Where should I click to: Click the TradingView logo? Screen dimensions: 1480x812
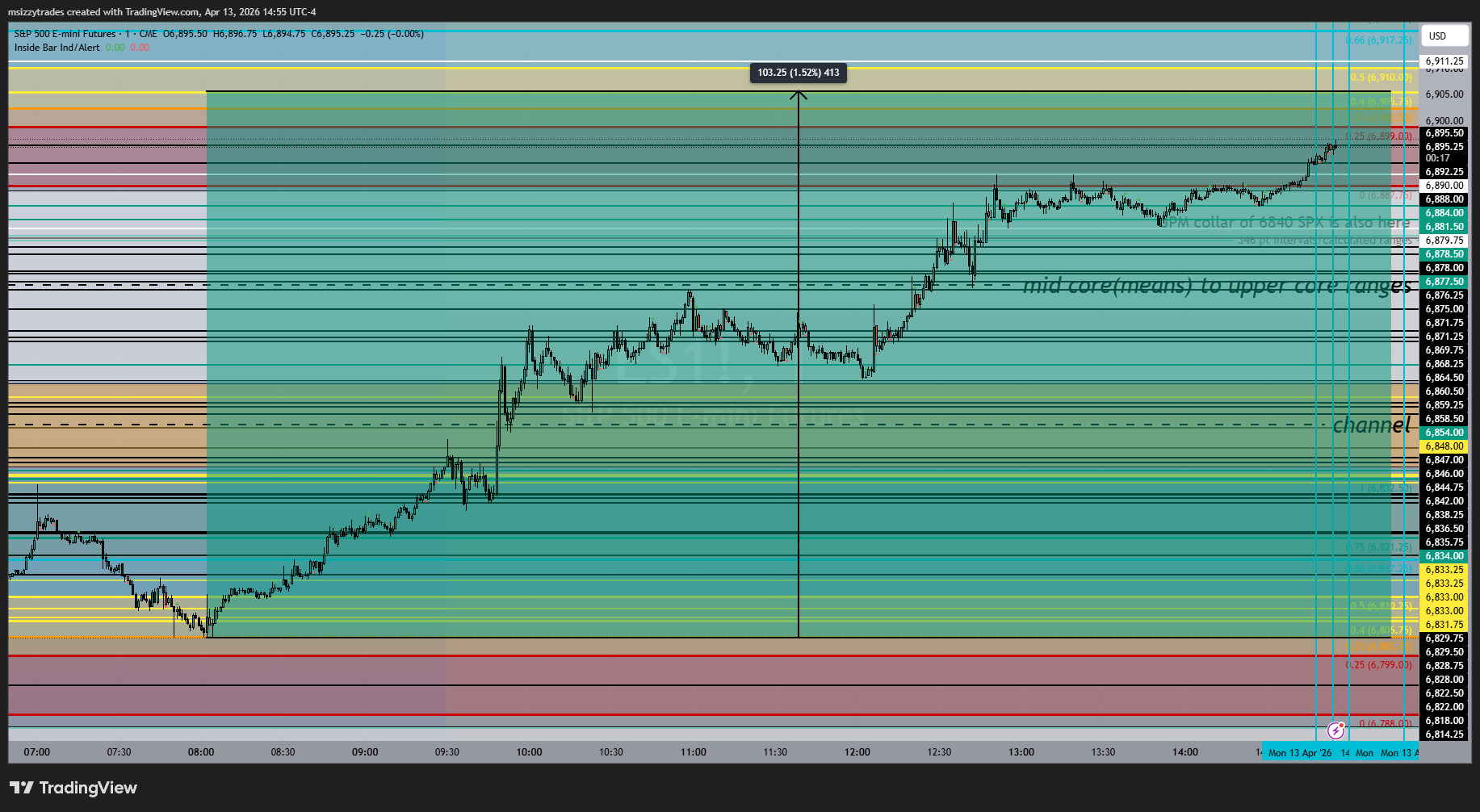click(73, 788)
